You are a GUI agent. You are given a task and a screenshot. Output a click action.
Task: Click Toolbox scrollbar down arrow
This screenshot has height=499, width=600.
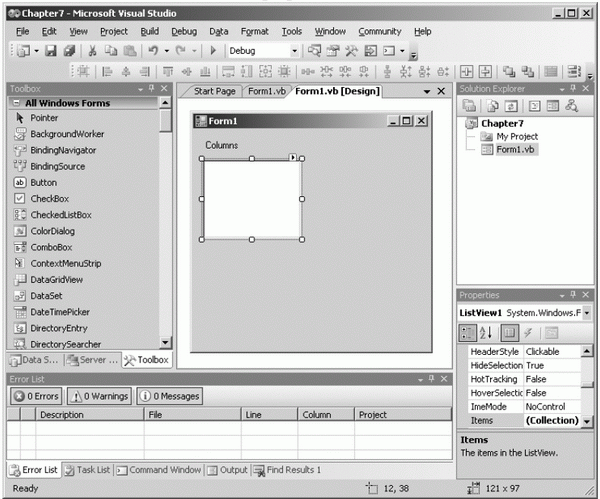[x=165, y=342]
